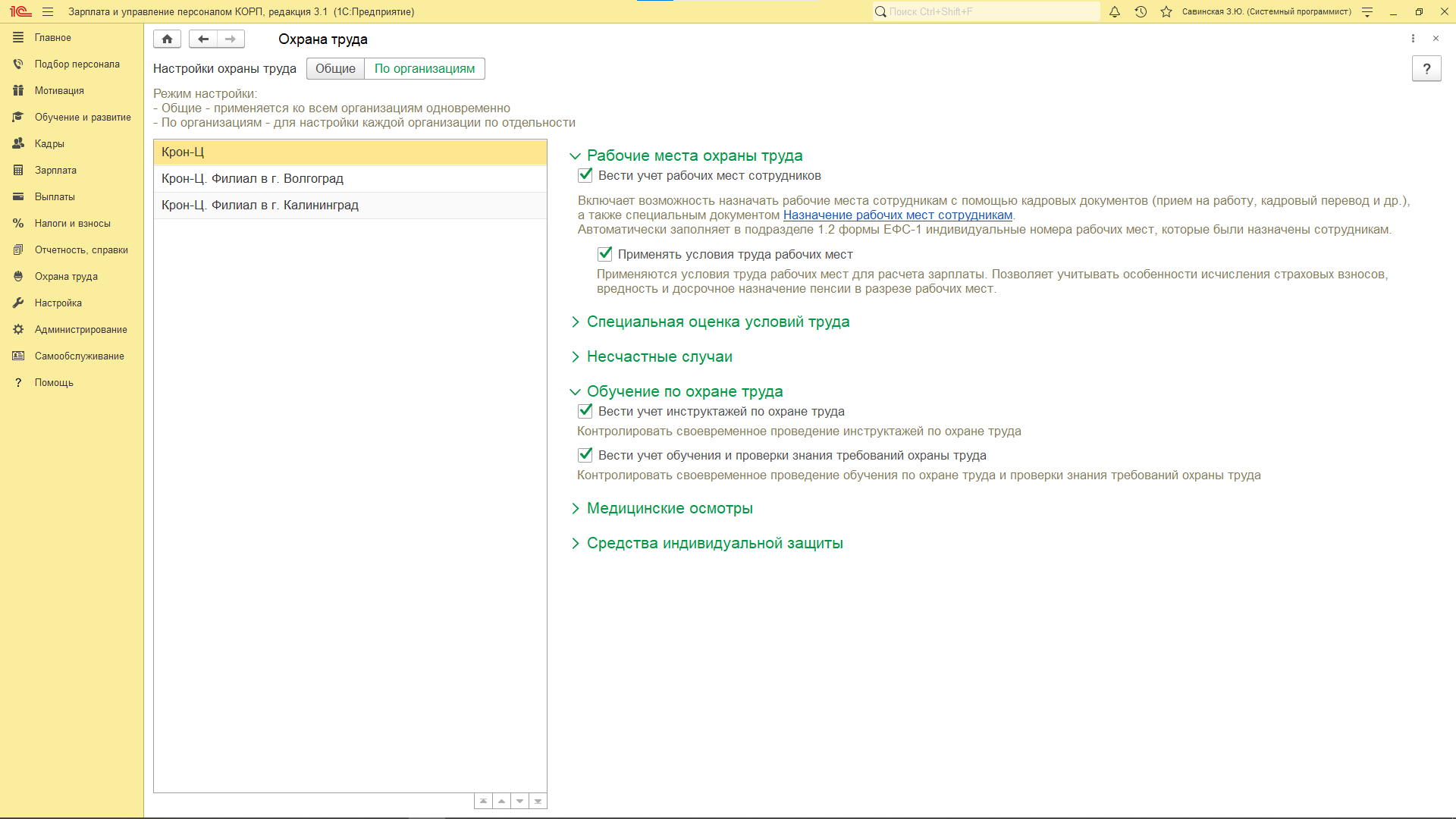The image size is (1456, 819).
Task: Open the three-dot more options menu
Action: coord(1413,39)
